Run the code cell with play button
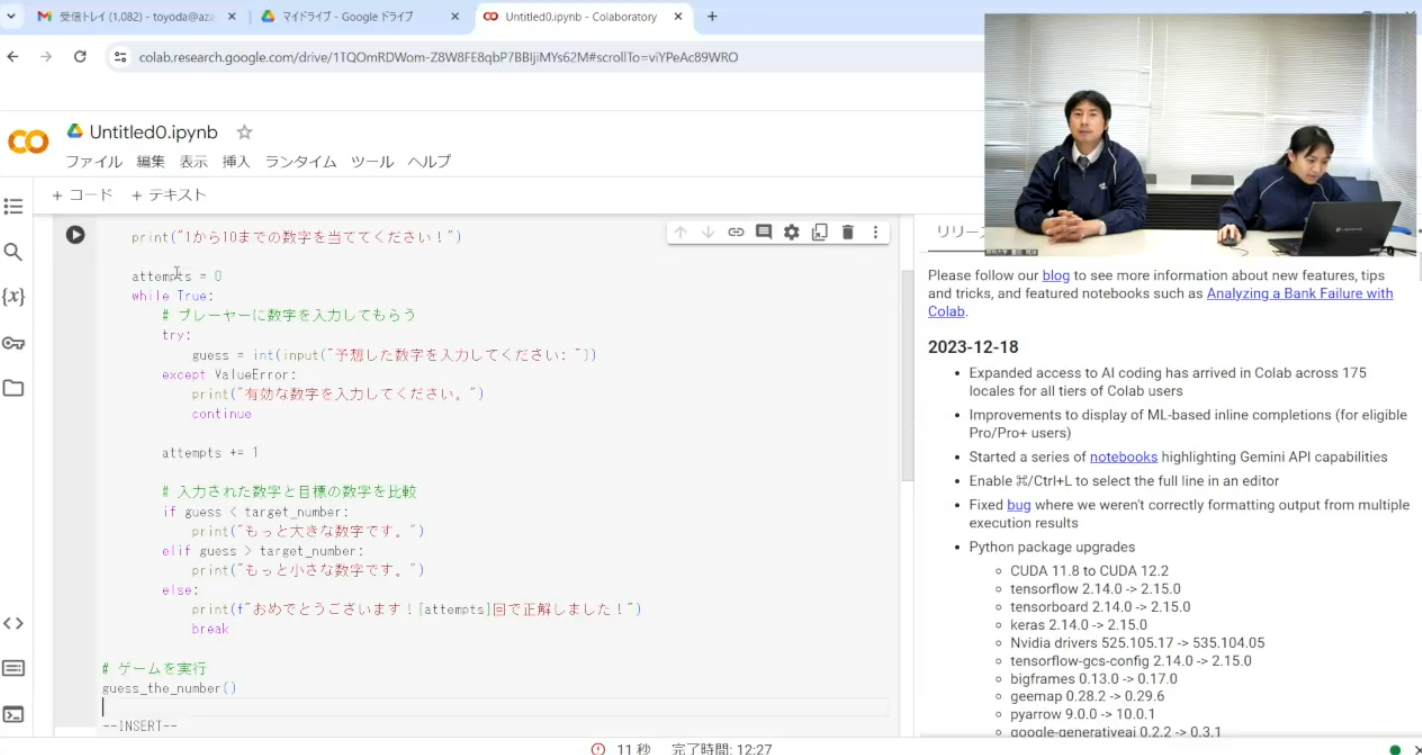This screenshot has width=1422, height=755. tap(75, 235)
